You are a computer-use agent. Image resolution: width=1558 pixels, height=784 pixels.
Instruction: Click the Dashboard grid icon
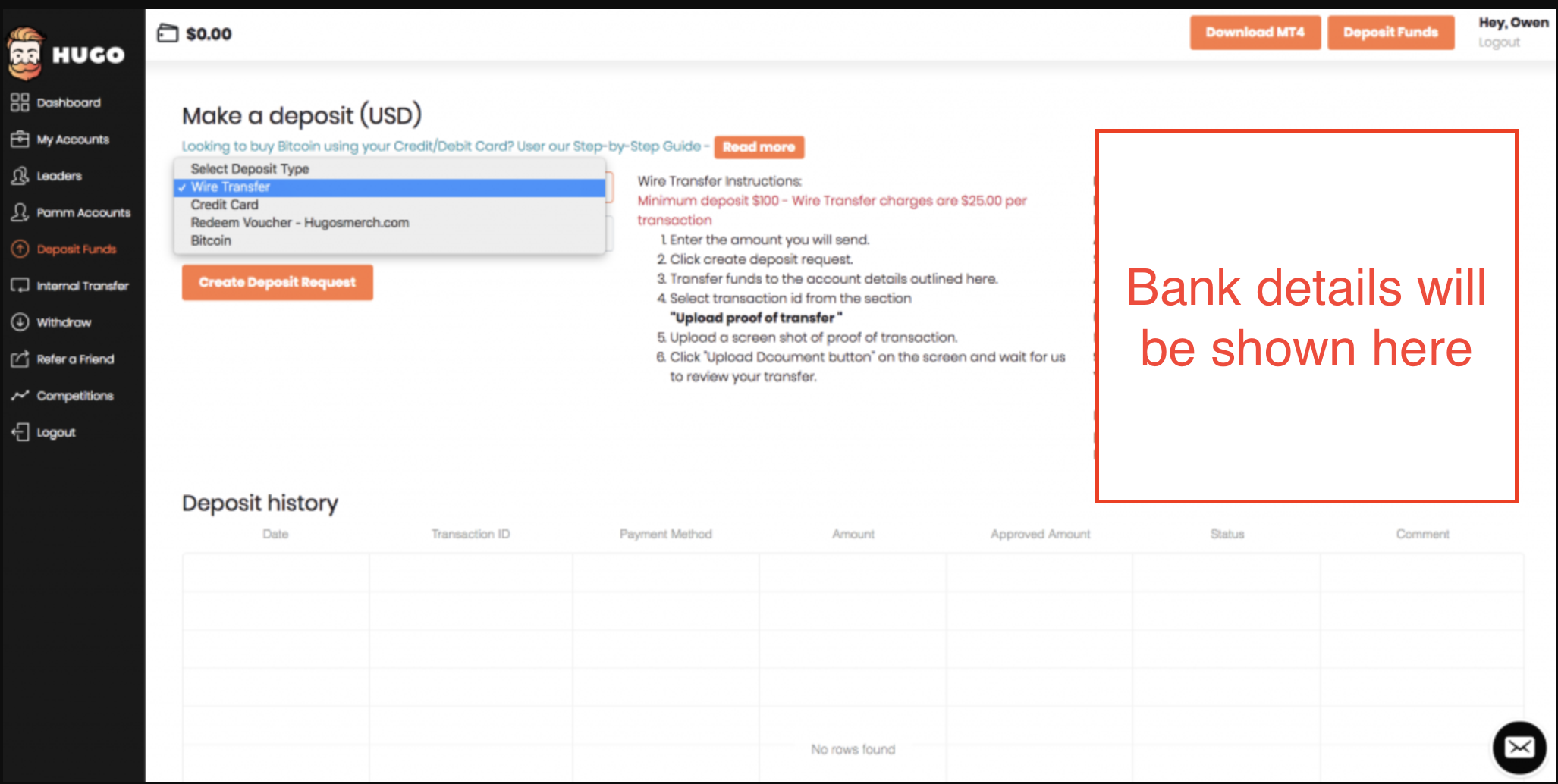click(x=20, y=102)
